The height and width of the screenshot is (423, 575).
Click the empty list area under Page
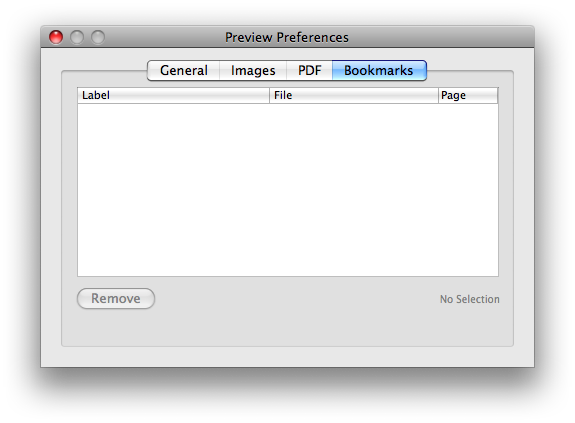pyautogui.click(x=468, y=190)
